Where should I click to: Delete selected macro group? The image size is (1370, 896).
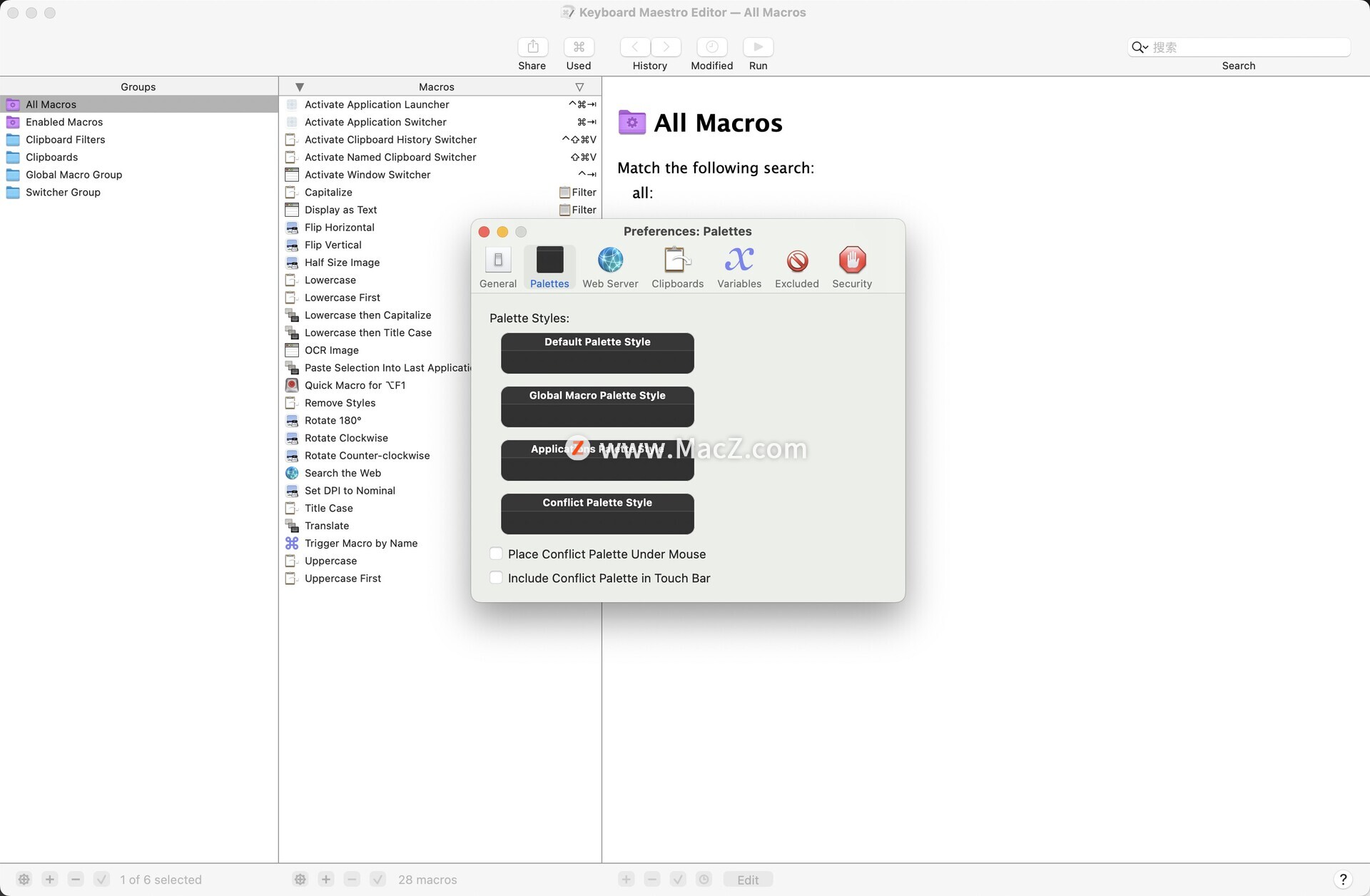coord(76,880)
